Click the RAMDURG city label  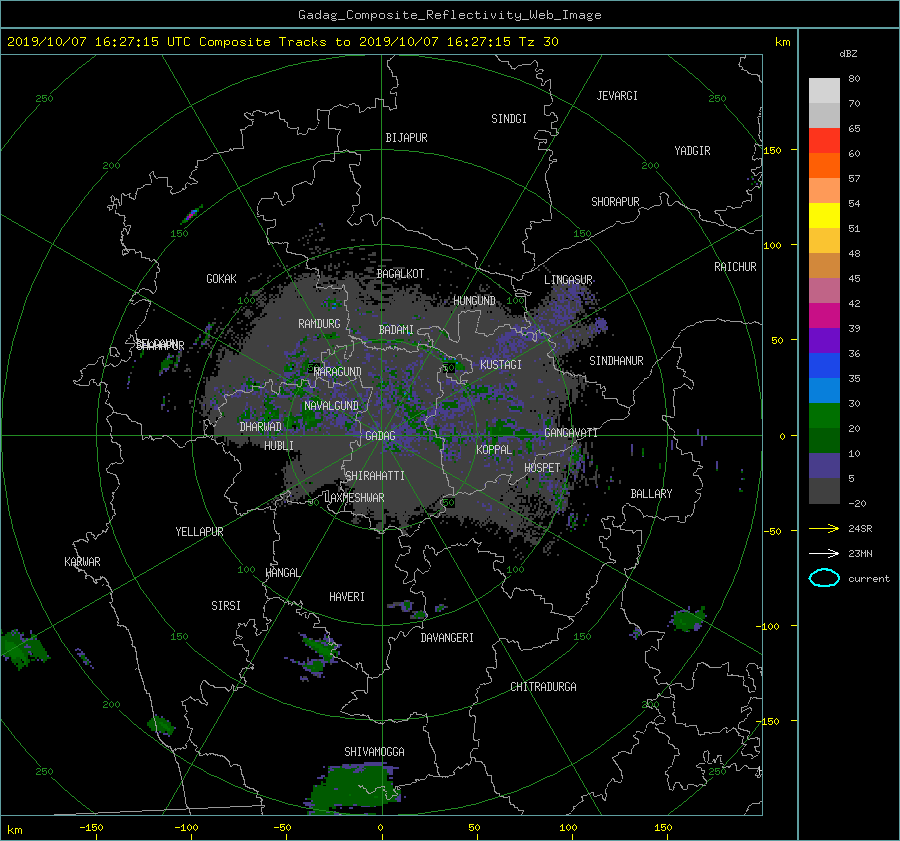point(319,324)
